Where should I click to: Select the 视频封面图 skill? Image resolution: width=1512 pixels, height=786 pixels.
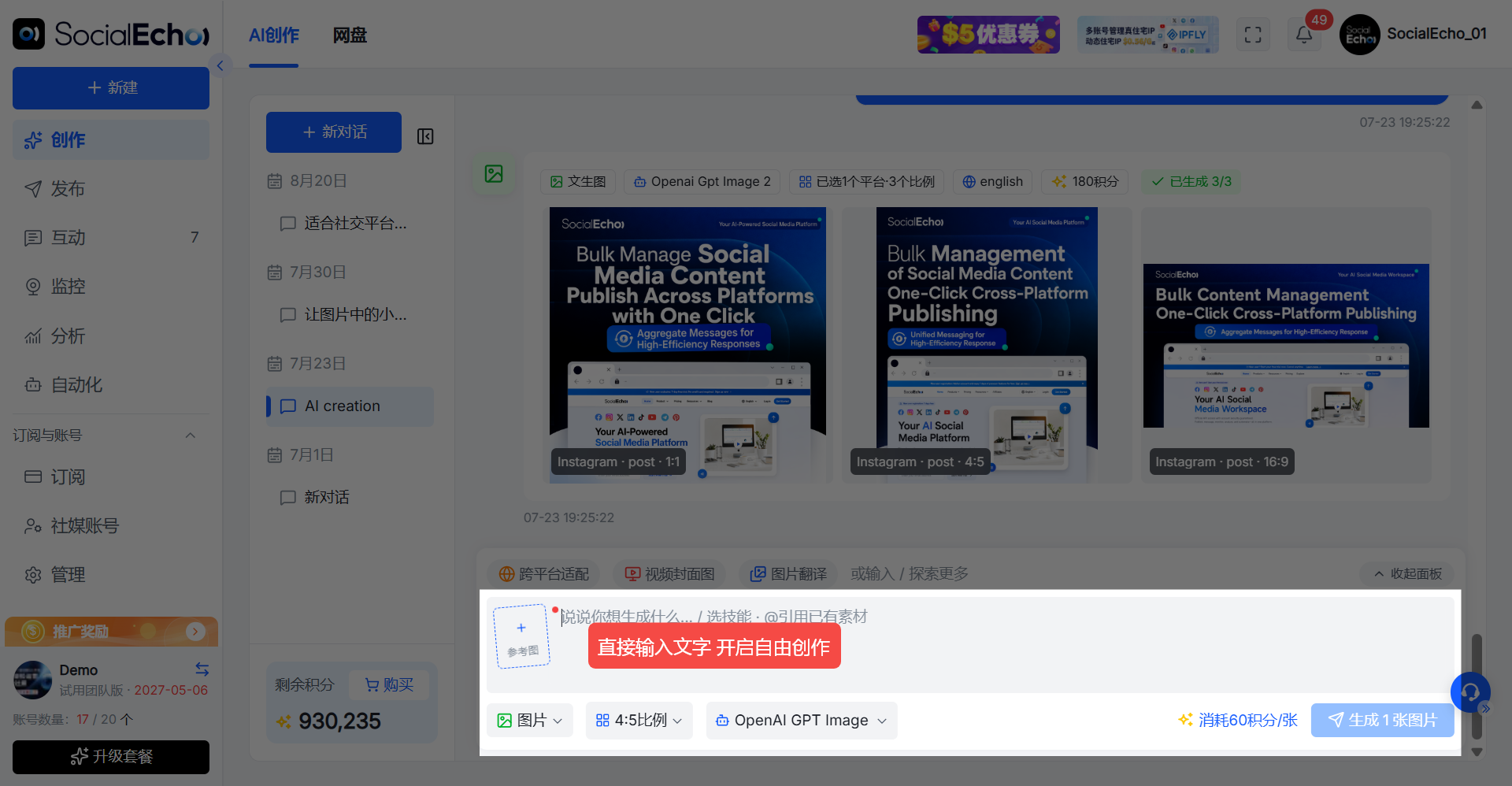(x=670, y=574)
